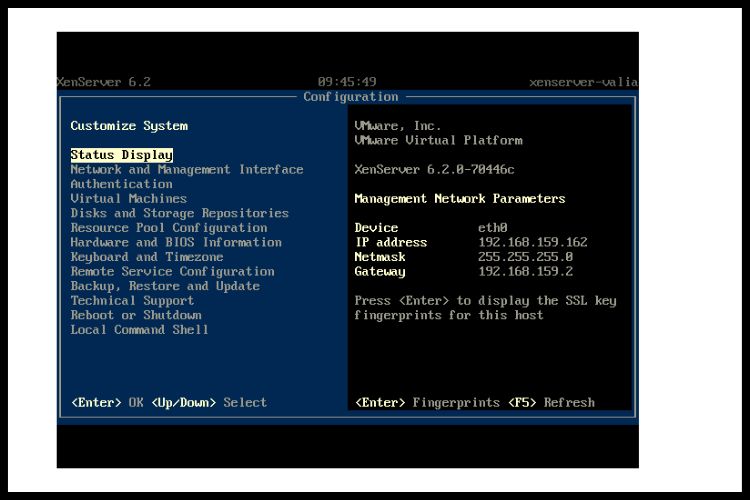Click the VMware, Inc. text
This screenshot has height=500, width=750.
397,126
